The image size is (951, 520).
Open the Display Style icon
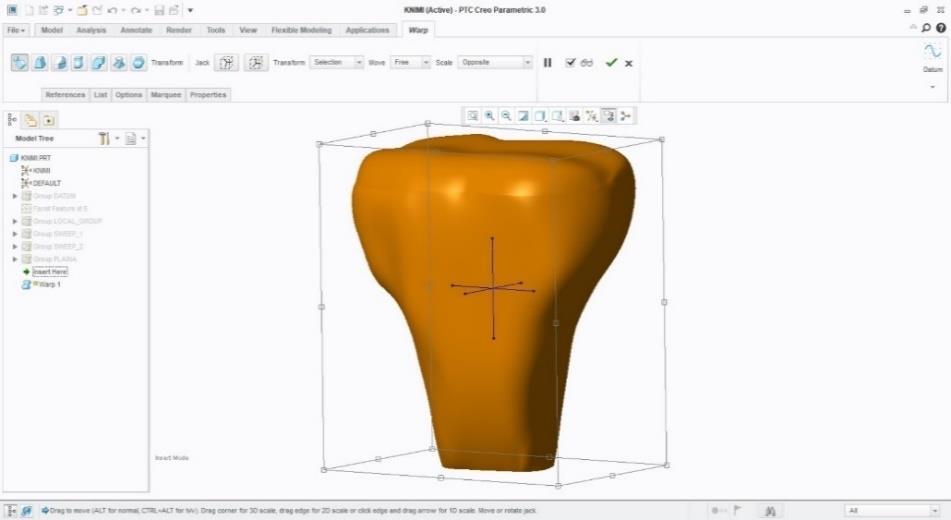[540, 115]
